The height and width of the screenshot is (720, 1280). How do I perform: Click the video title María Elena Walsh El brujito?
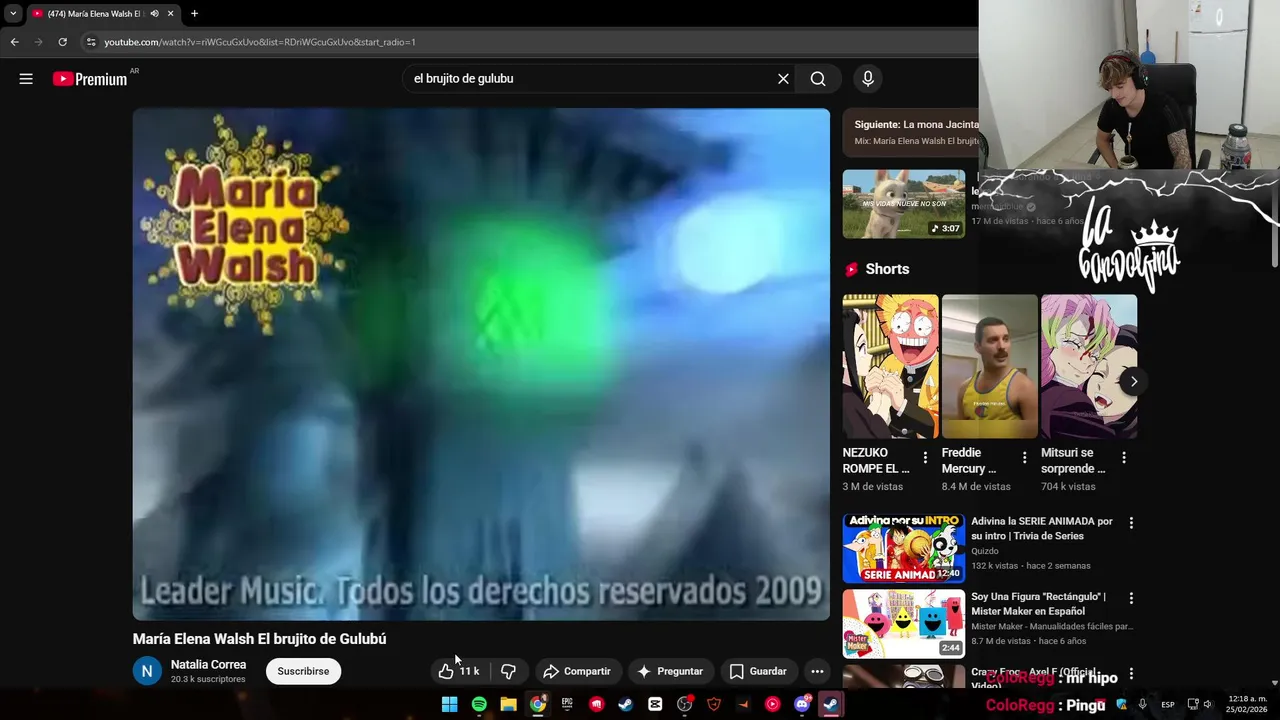(260, 638)
